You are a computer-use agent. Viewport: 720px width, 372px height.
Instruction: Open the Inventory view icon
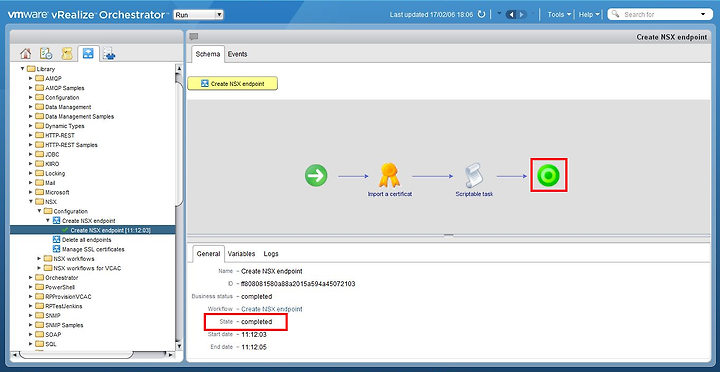pos(109,54)
